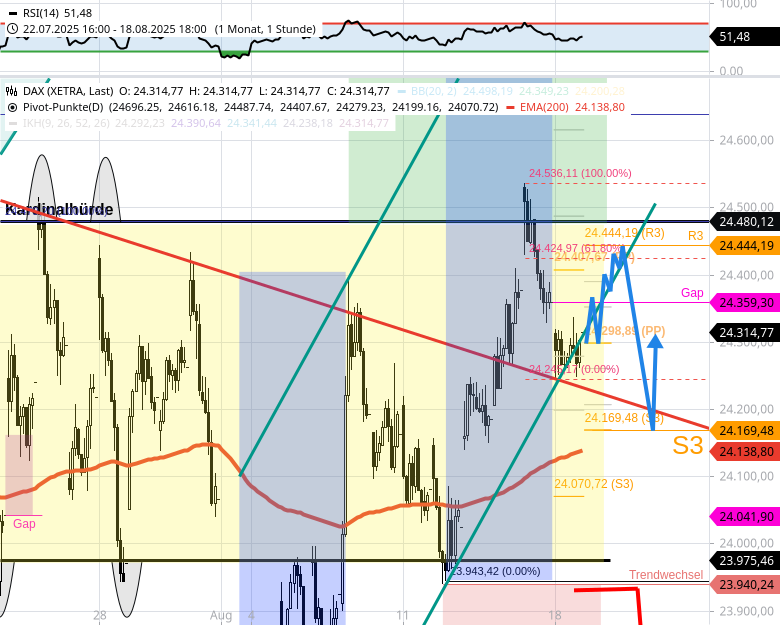Click pivot label 24.169,48 (S3) on chart
The height and width of the screenshot is (625, 780).
[624, 417]
